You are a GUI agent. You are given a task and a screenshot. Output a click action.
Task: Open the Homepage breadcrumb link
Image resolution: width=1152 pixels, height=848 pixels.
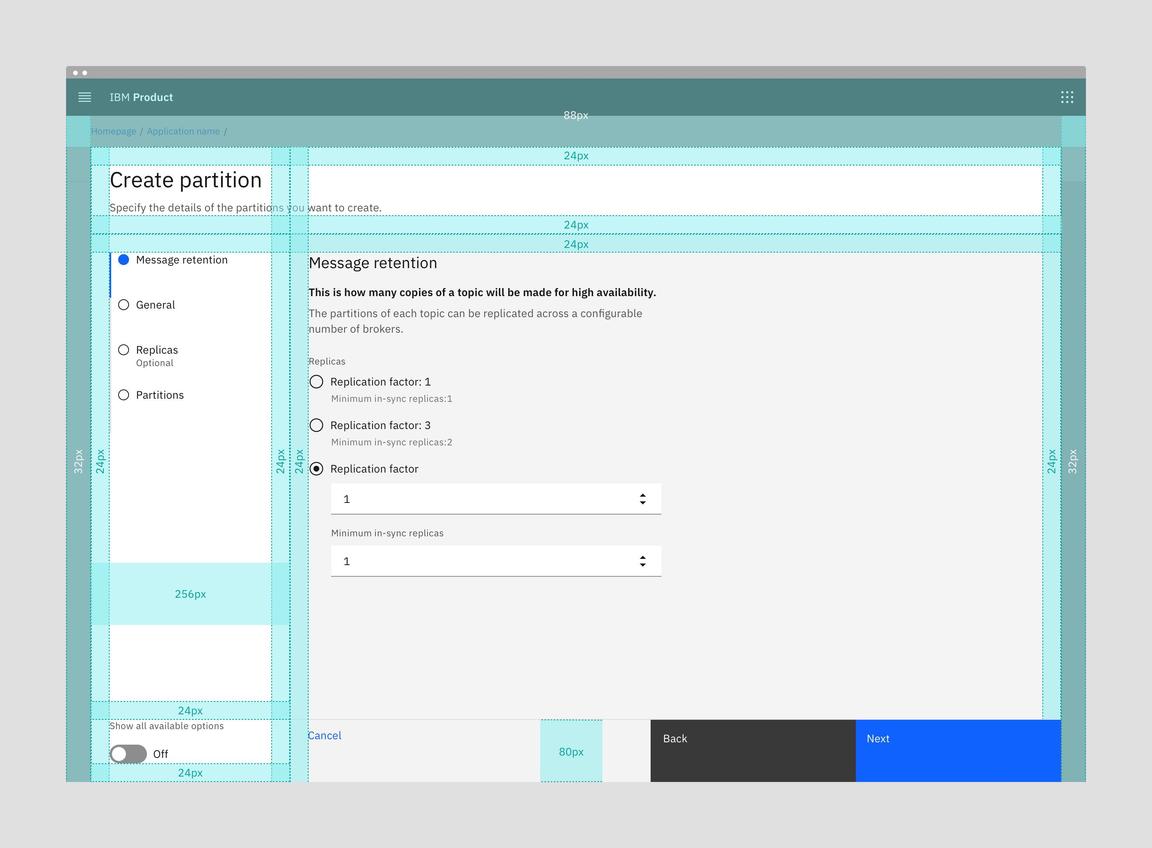coord(113,130)
